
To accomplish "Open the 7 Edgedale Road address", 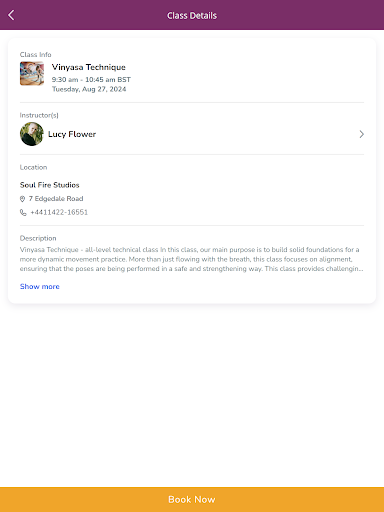I will pyautogui.click(x=56, y=199).
